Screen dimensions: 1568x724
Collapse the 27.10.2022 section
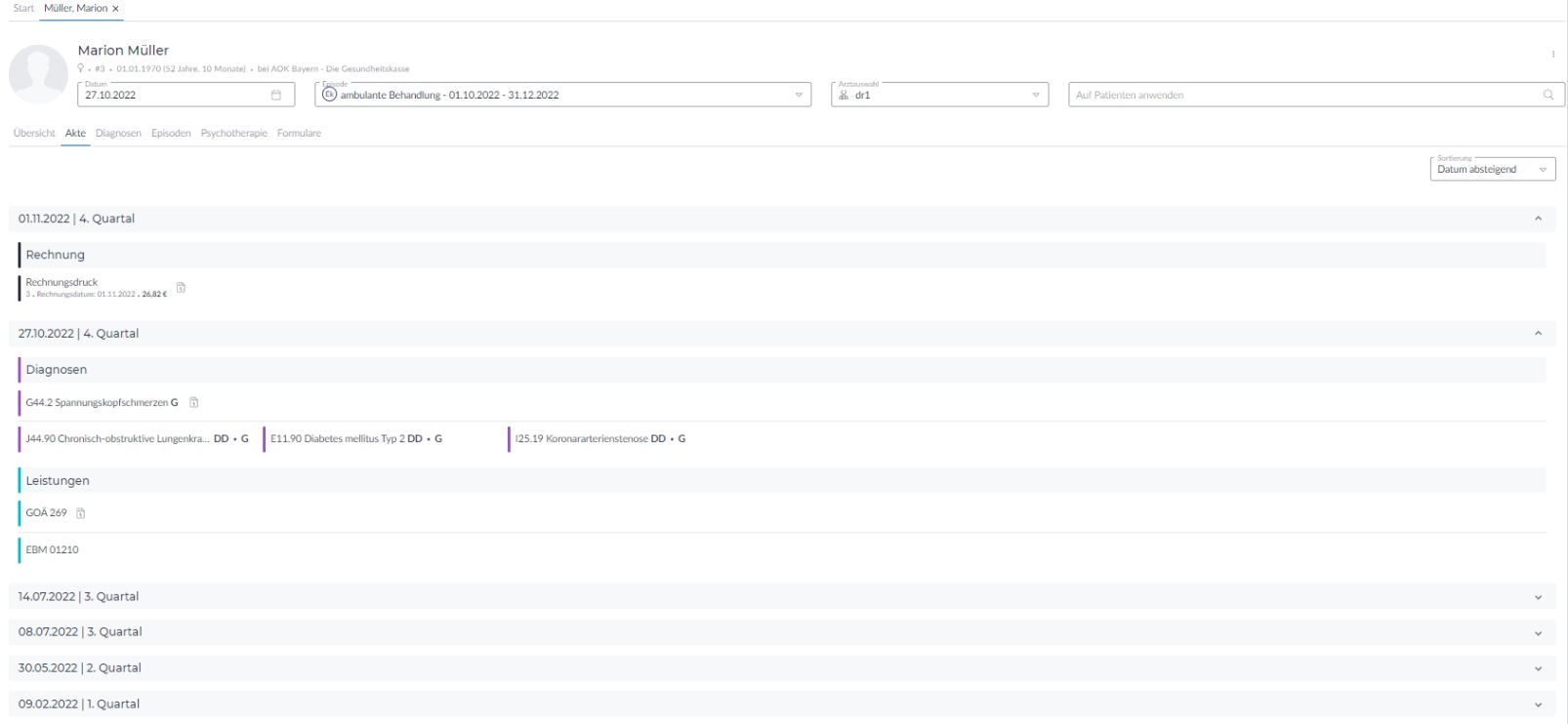coord(1538,334)
